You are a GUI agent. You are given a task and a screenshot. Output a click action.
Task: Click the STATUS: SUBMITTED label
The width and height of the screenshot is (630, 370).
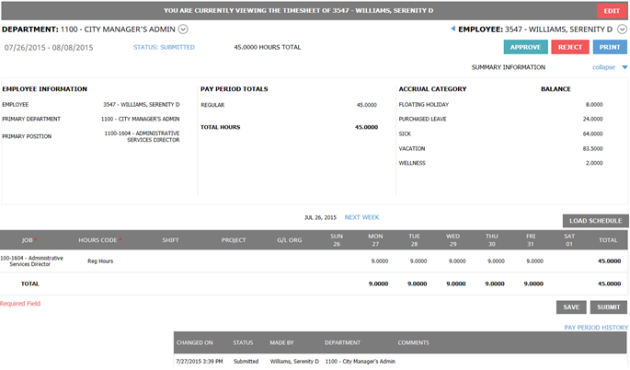(x=164, y=47)
